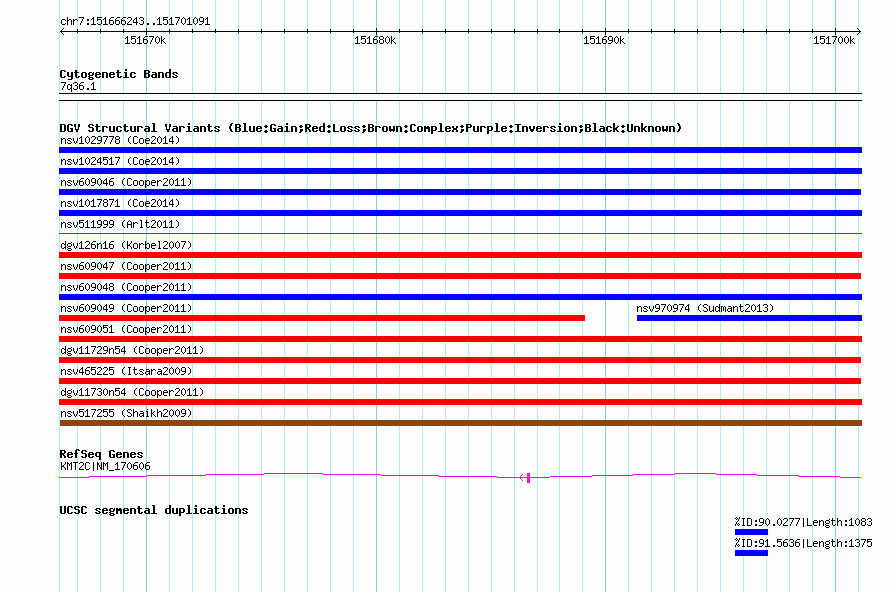Click the nsv1029778 (Coe2014) variant label
Image resolution: width=890 pixels, height=592 pixels.
pos(120,140)
